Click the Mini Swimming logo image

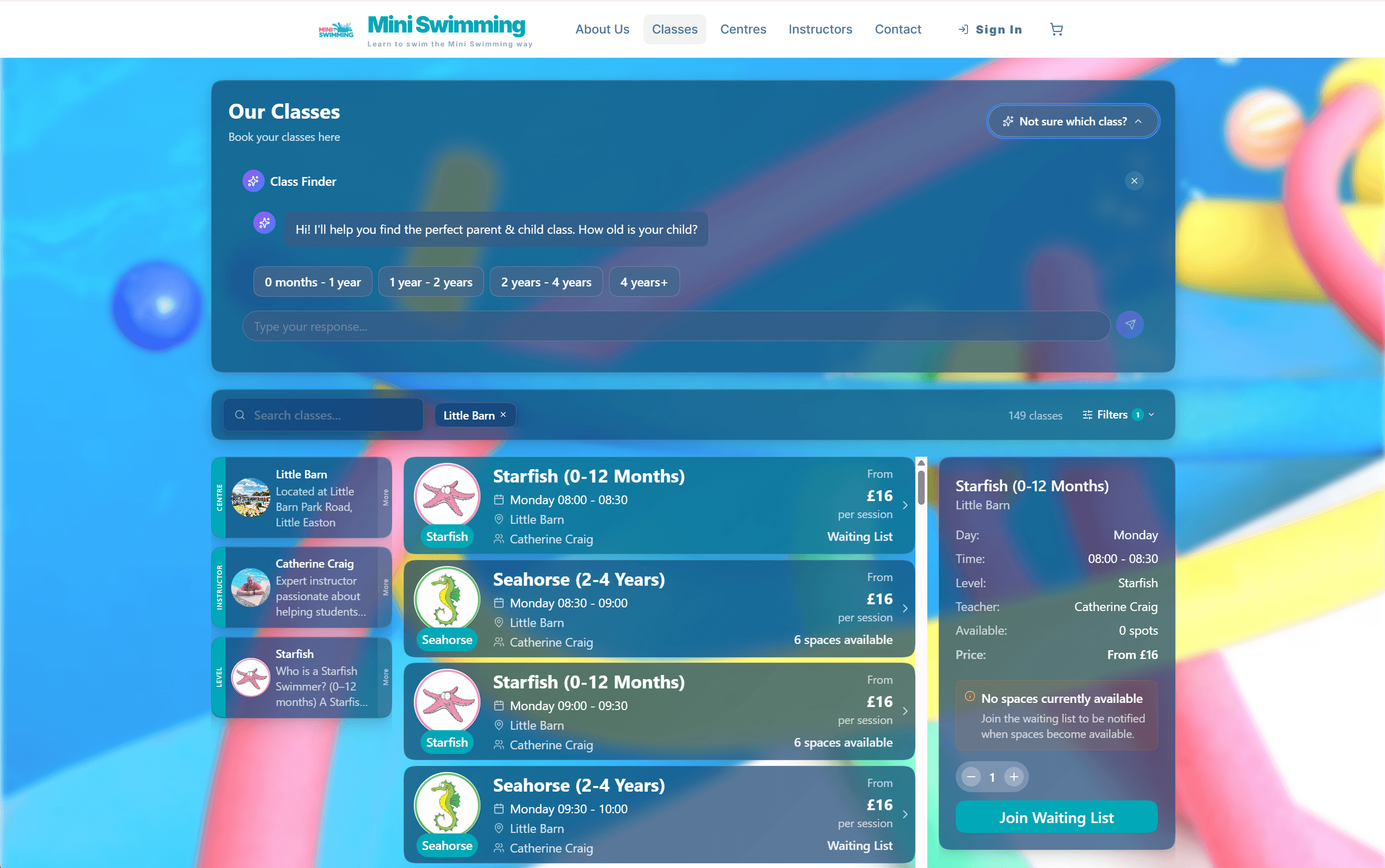(336, 30)
